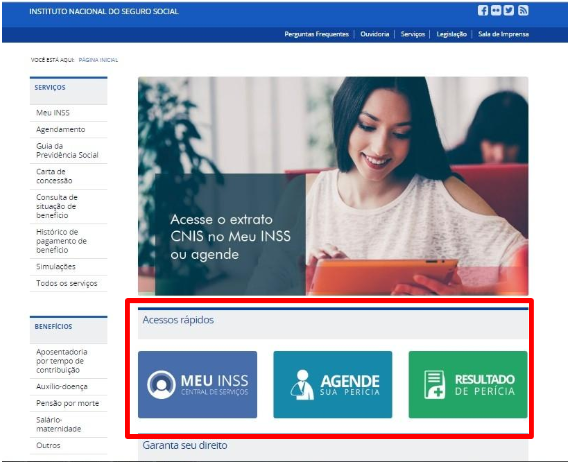Open the Agende sua Perícia tile
The height and width of the screenshot is (463, 570).
[x=333, y=385]
